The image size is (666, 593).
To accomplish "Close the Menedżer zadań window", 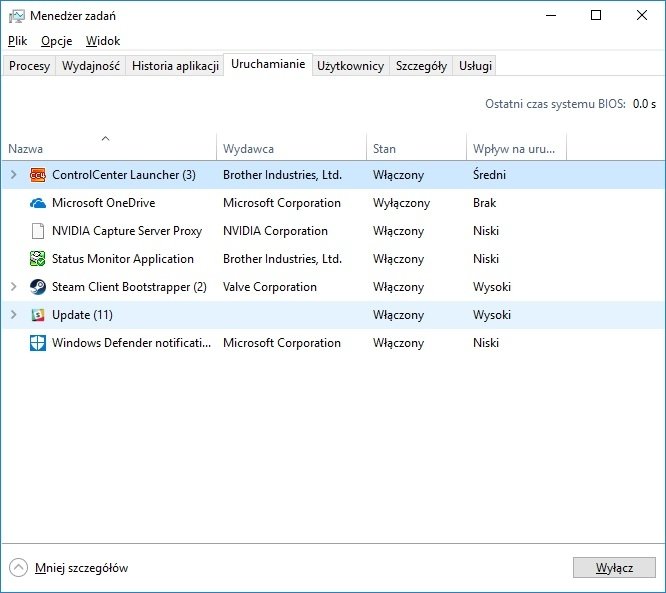I will (642, 16).
